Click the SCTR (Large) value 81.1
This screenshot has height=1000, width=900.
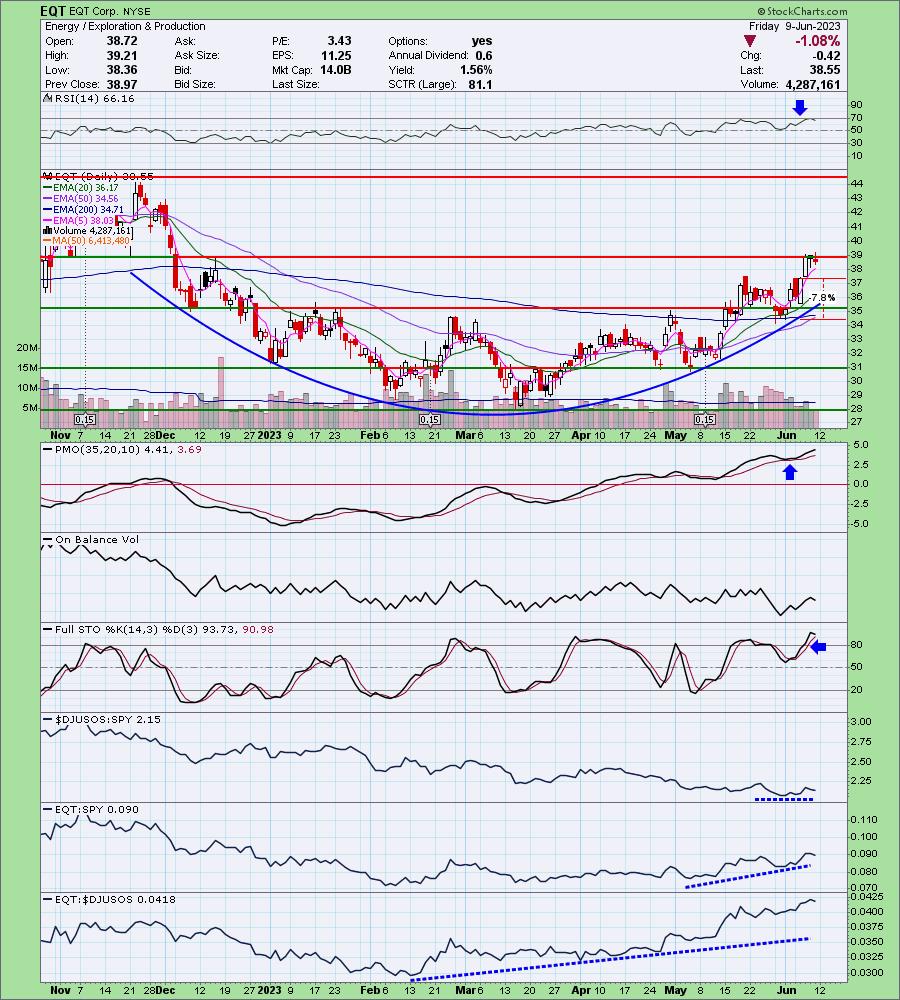[480, 84]
